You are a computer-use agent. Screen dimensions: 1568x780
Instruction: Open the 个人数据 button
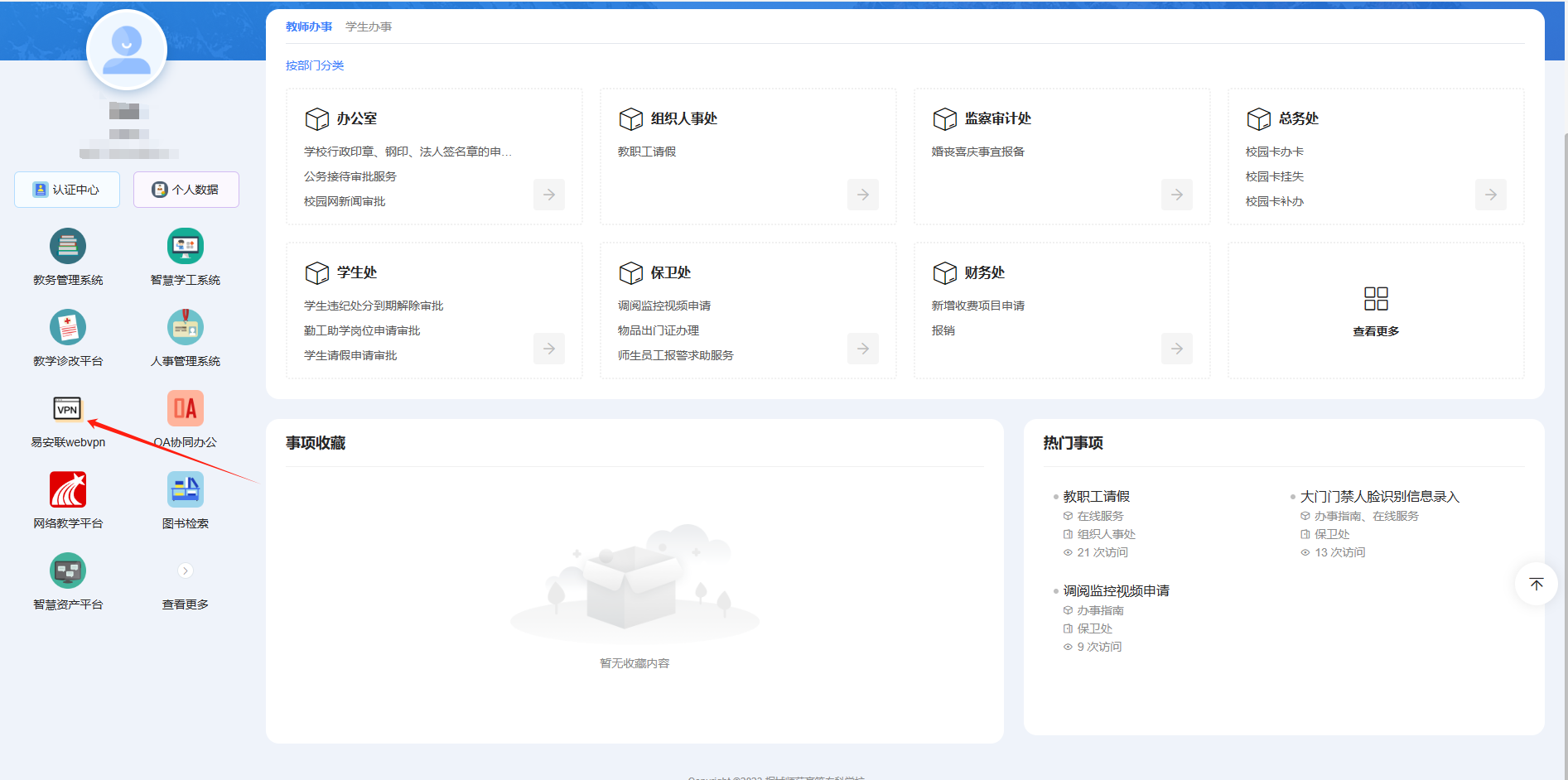pos(186,190)
